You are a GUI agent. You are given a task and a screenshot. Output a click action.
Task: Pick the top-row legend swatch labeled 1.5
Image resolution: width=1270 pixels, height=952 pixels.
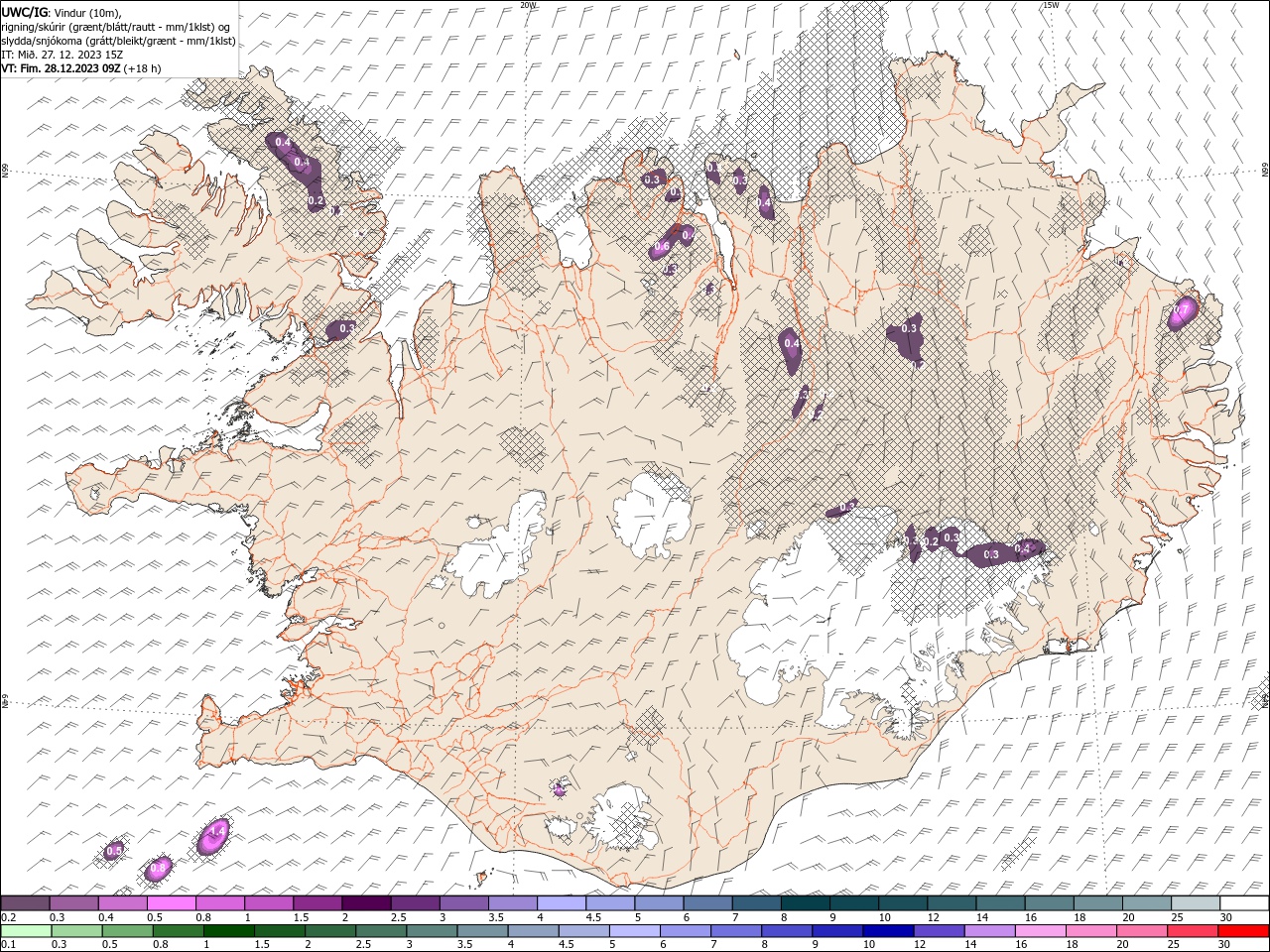pyautogui.click(x=317, y=903)
